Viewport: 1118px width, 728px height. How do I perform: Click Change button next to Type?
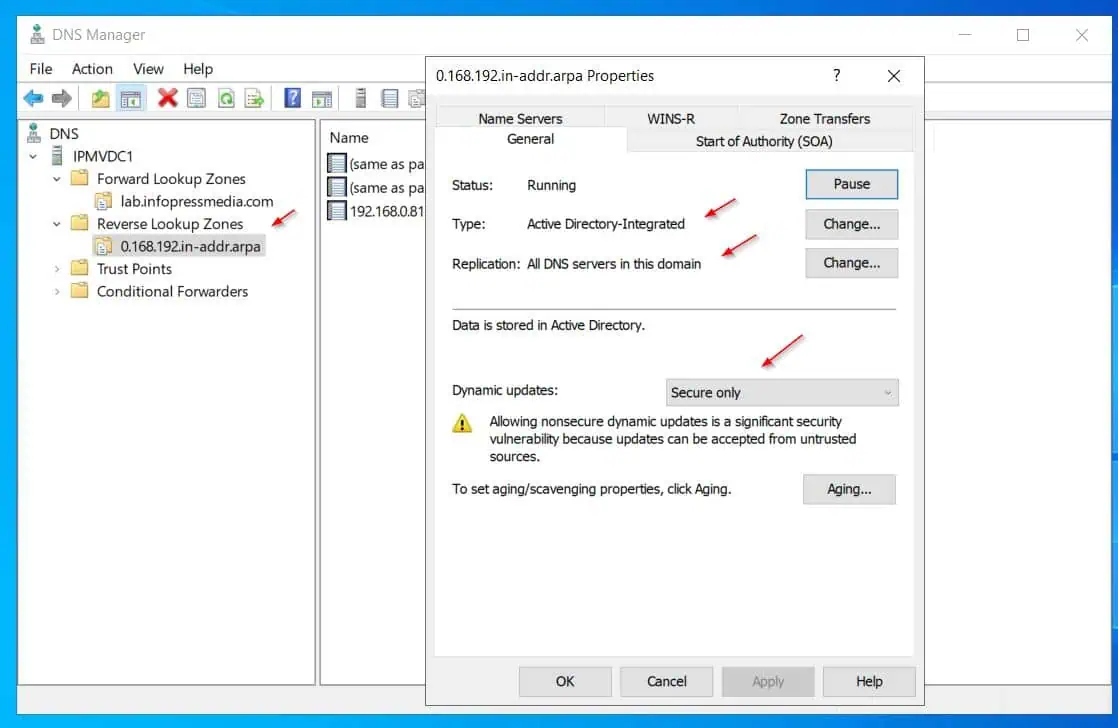coord(851,224)
